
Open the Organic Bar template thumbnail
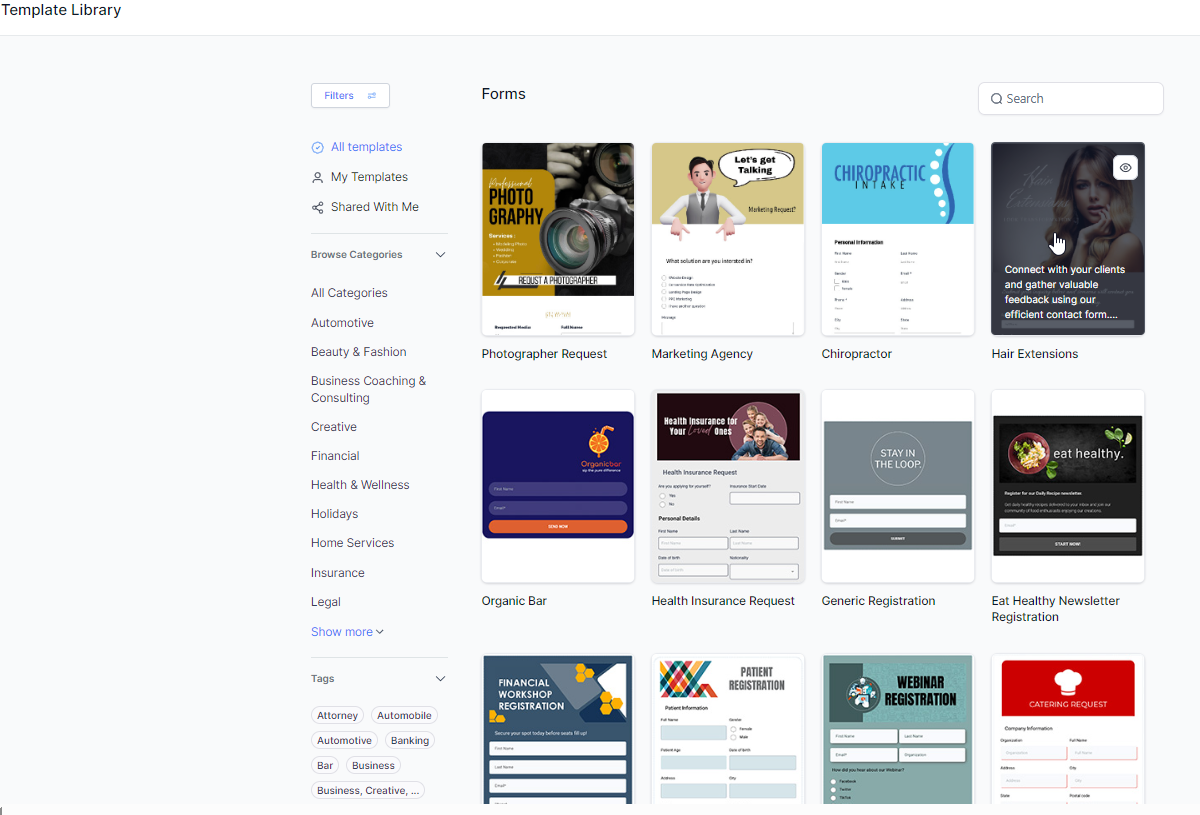(x=558, y=486)
